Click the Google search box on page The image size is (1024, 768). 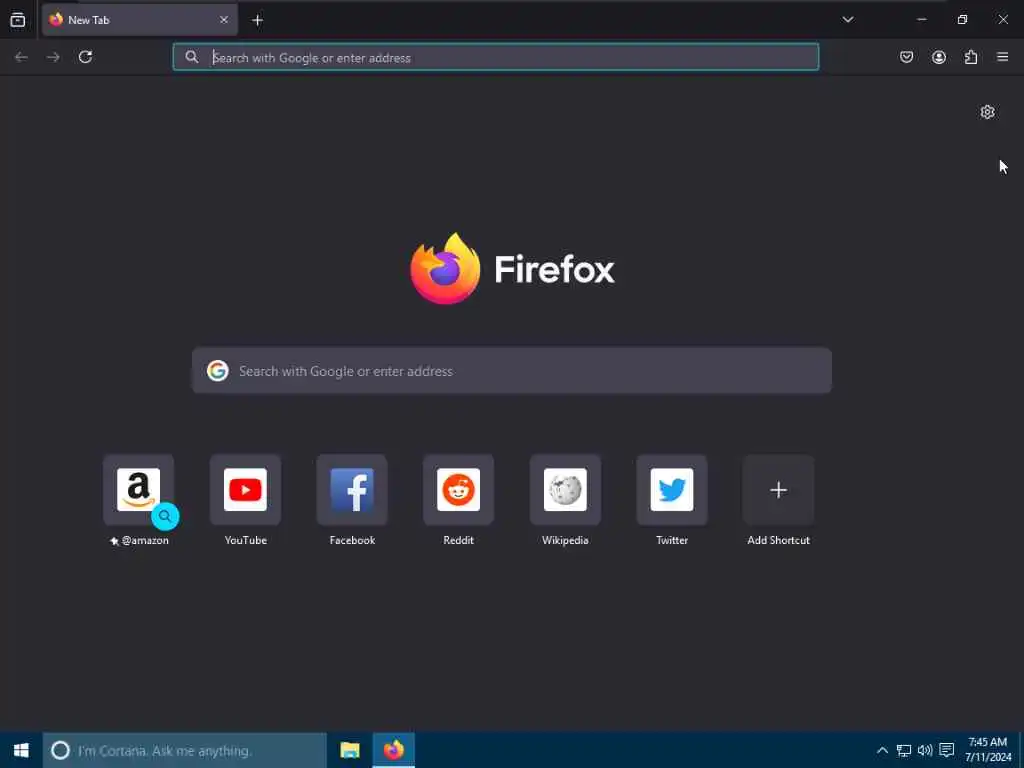click(x=512, y=371)
